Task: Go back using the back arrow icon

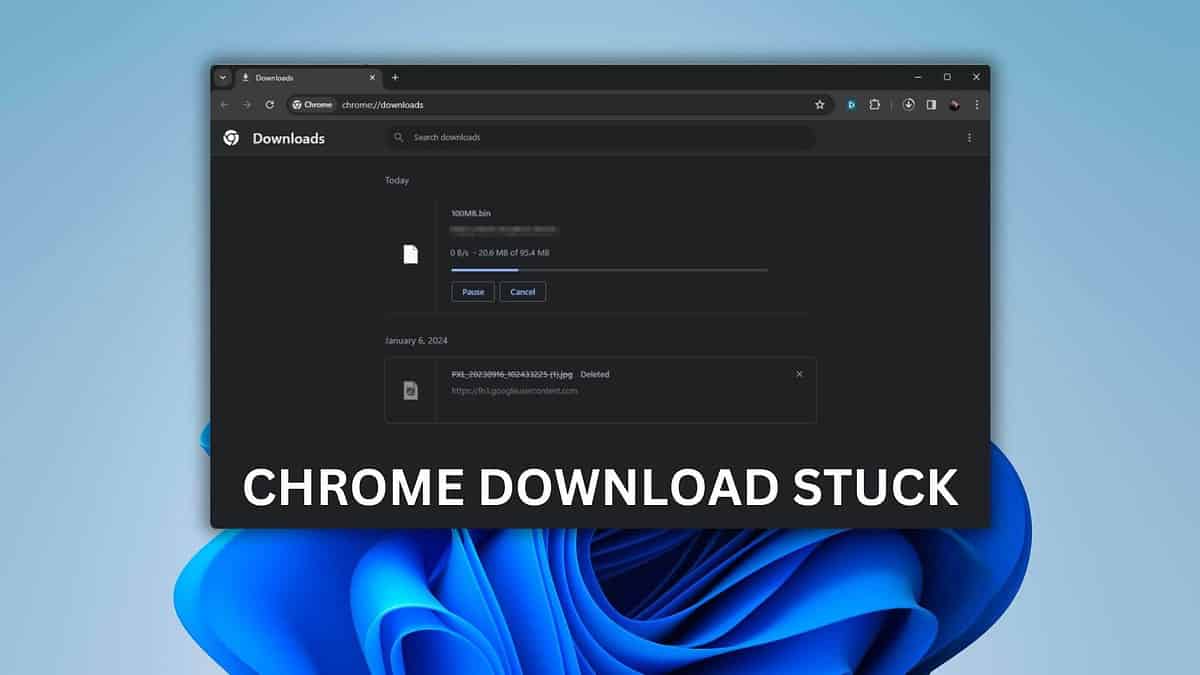Action: (224, 104)
